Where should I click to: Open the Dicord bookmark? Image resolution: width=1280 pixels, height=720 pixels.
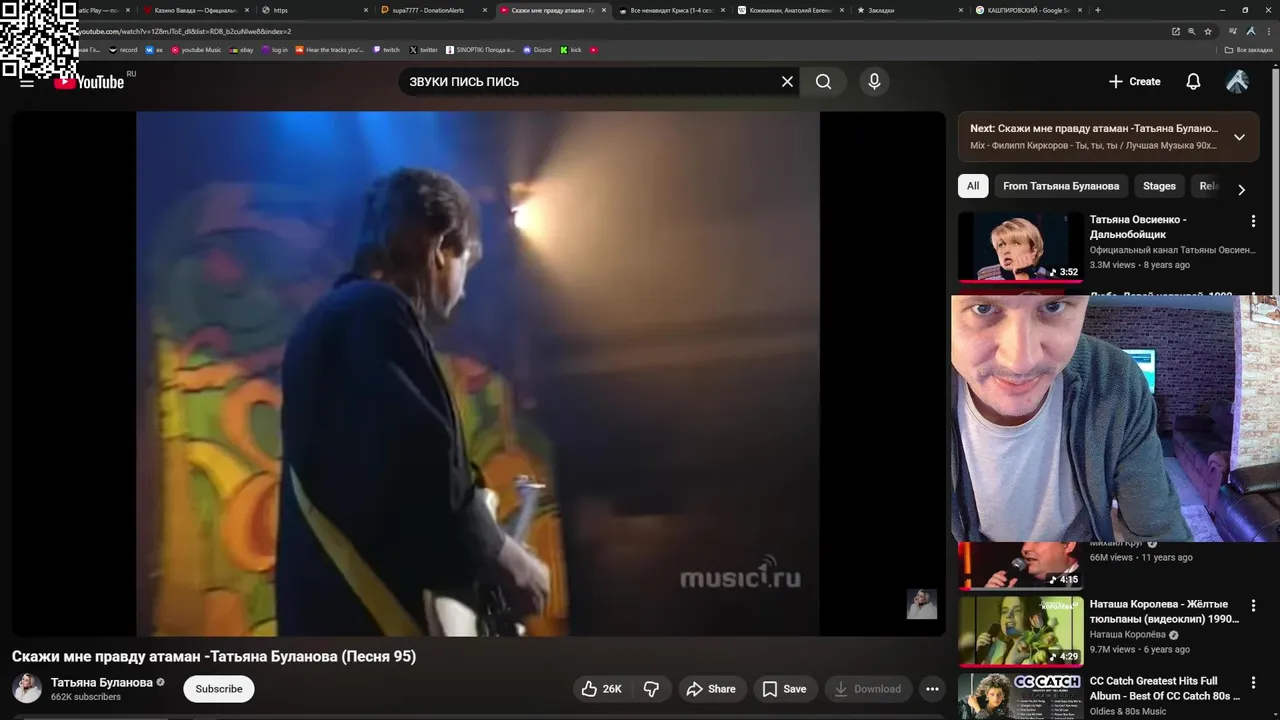pos(538,50)
